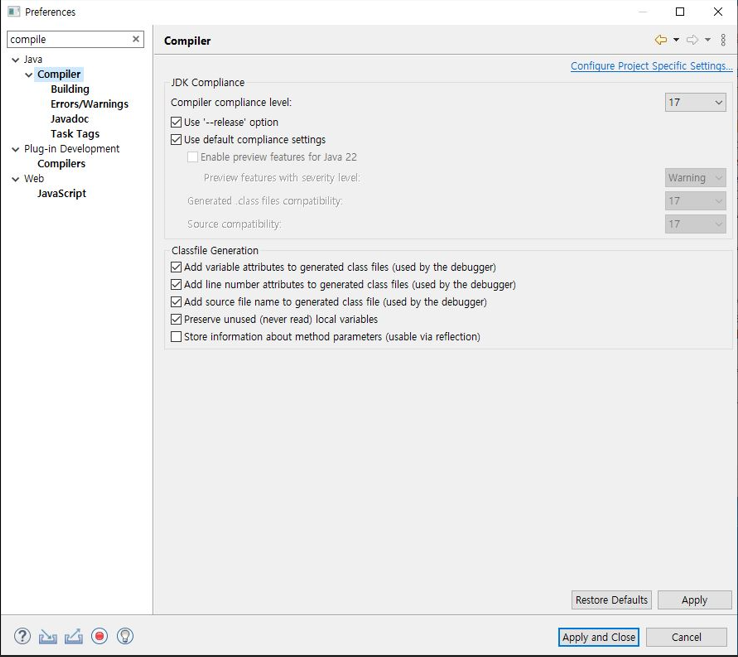Open the Source compatibility dropdown
738x657 pixels.
click(x=695, y=224)
